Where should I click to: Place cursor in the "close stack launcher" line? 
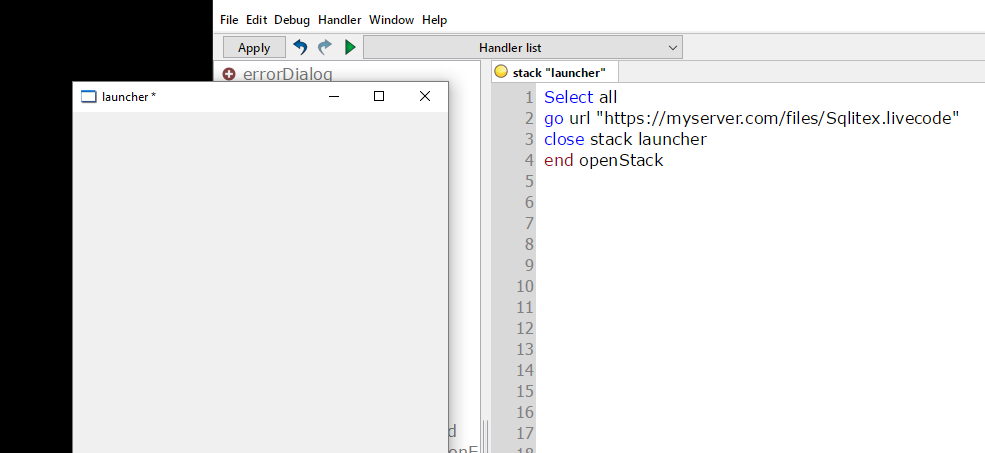point(625,139)
